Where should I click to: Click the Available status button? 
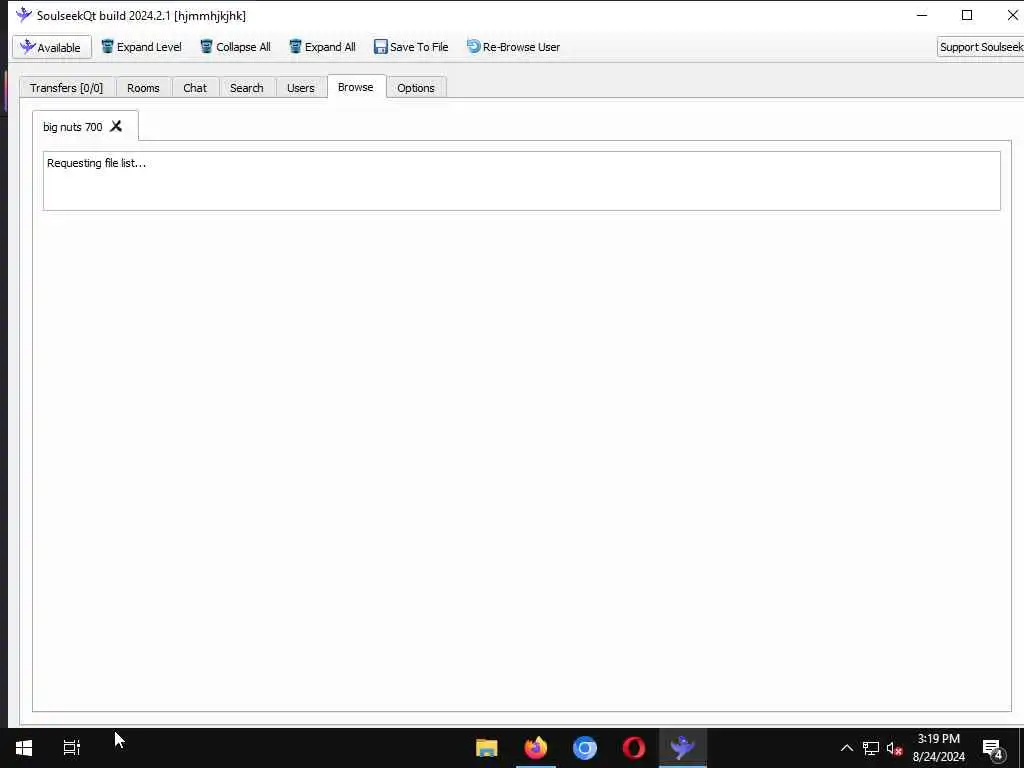pos(52,47)
